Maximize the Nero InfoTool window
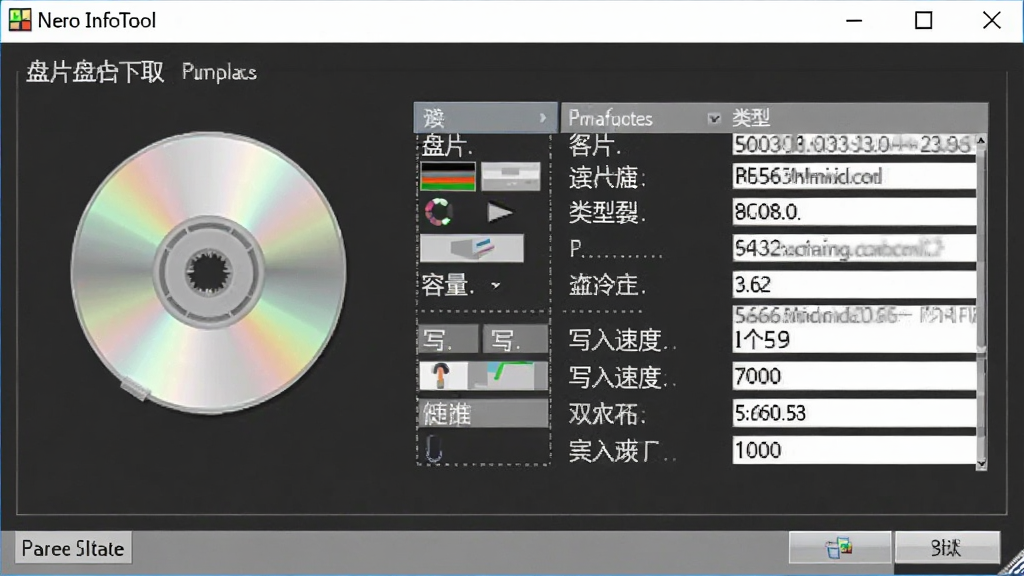Screen dimensions: 1024x576 point(923,20)
